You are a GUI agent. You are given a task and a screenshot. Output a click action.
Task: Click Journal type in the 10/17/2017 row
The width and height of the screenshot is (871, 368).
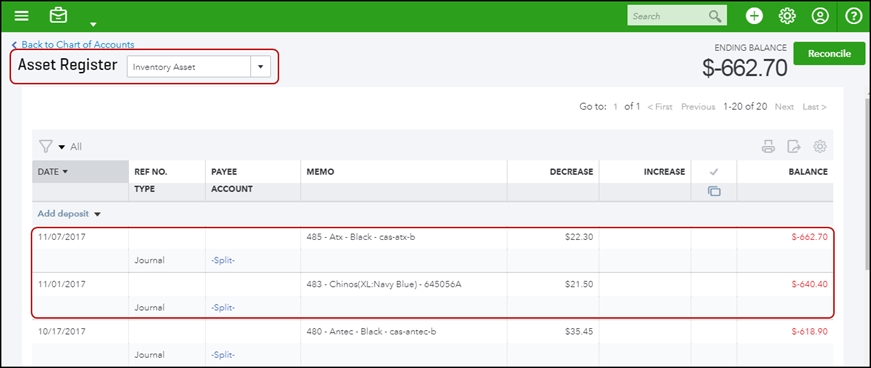[x=149, y=355]
